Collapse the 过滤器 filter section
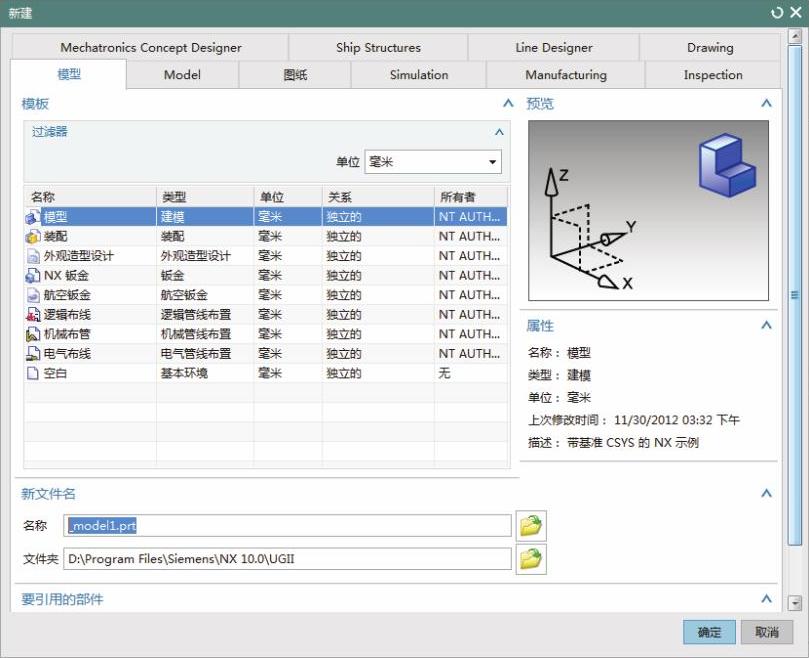The height and width of the screenshot is (658, 809). 499,132
